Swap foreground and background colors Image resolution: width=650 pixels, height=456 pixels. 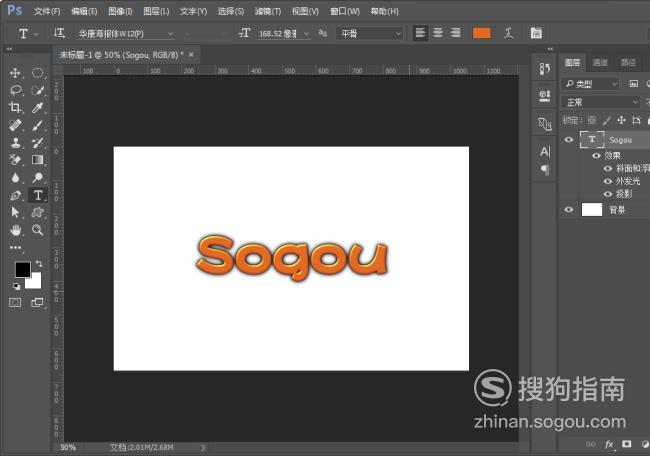pos(39,264)
